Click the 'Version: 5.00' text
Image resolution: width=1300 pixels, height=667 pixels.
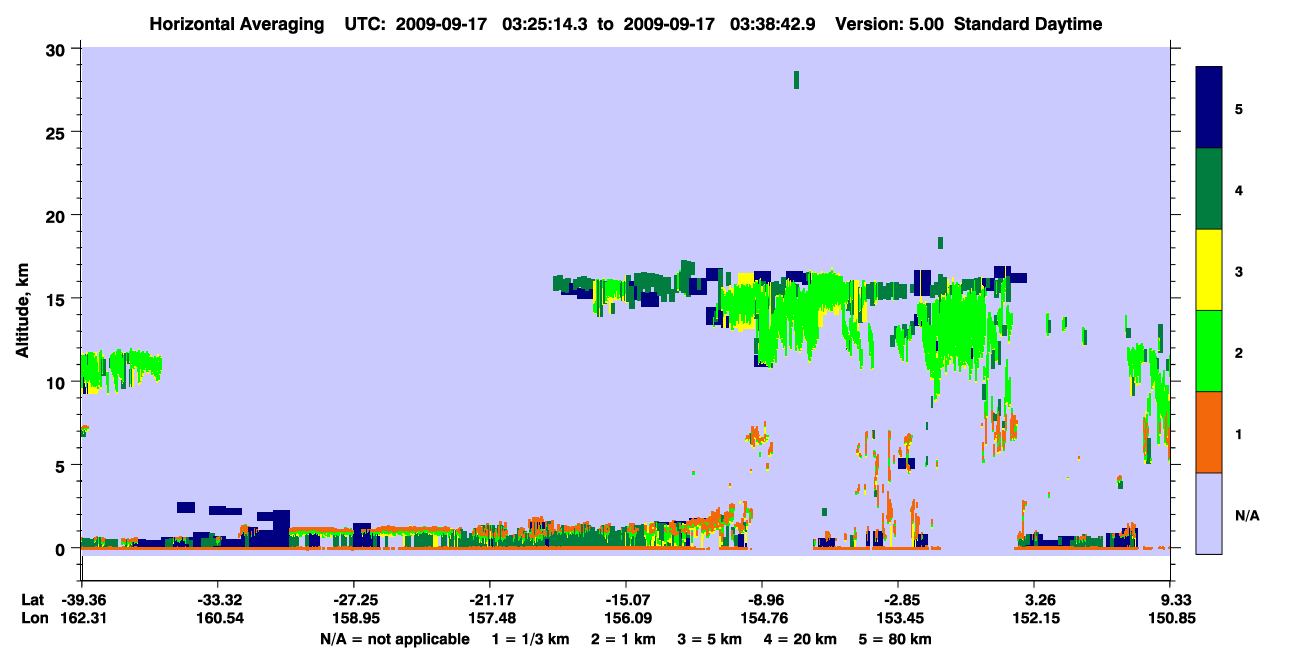pos(887,24)
